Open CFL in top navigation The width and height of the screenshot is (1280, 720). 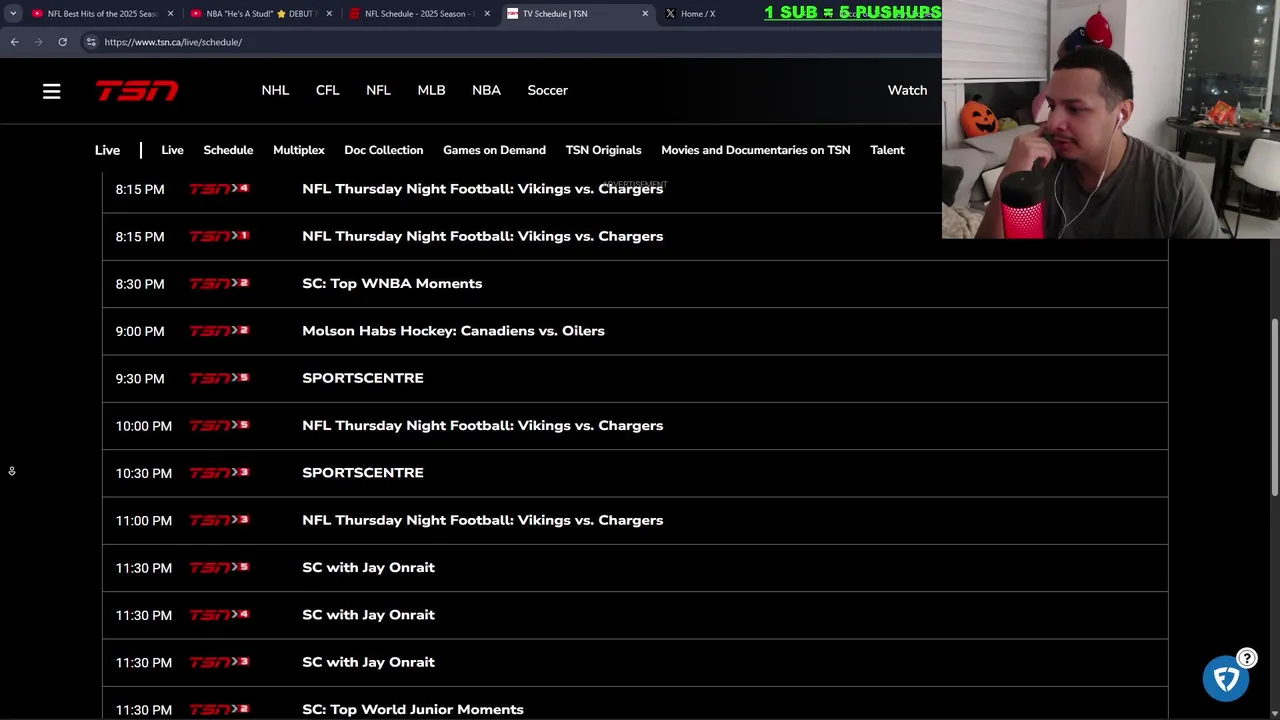click(327, 91)
